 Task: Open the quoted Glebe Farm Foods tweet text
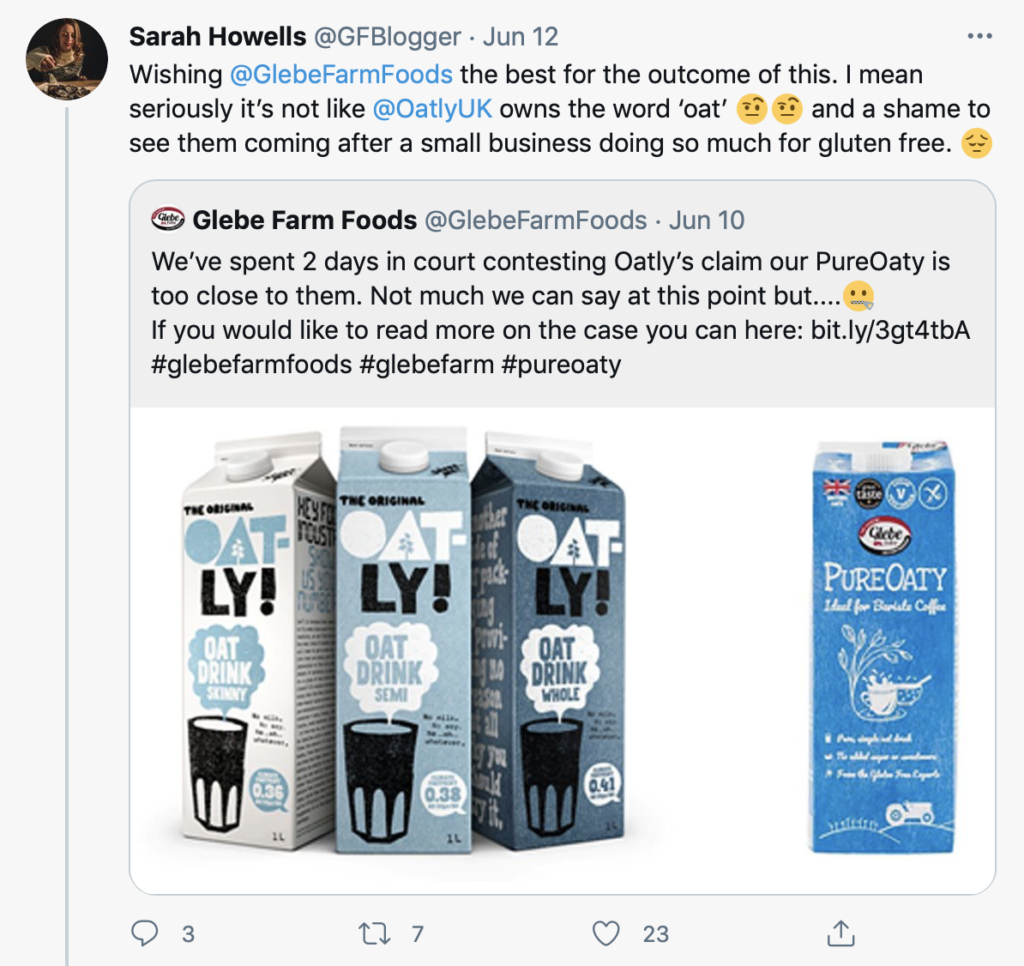560,313
